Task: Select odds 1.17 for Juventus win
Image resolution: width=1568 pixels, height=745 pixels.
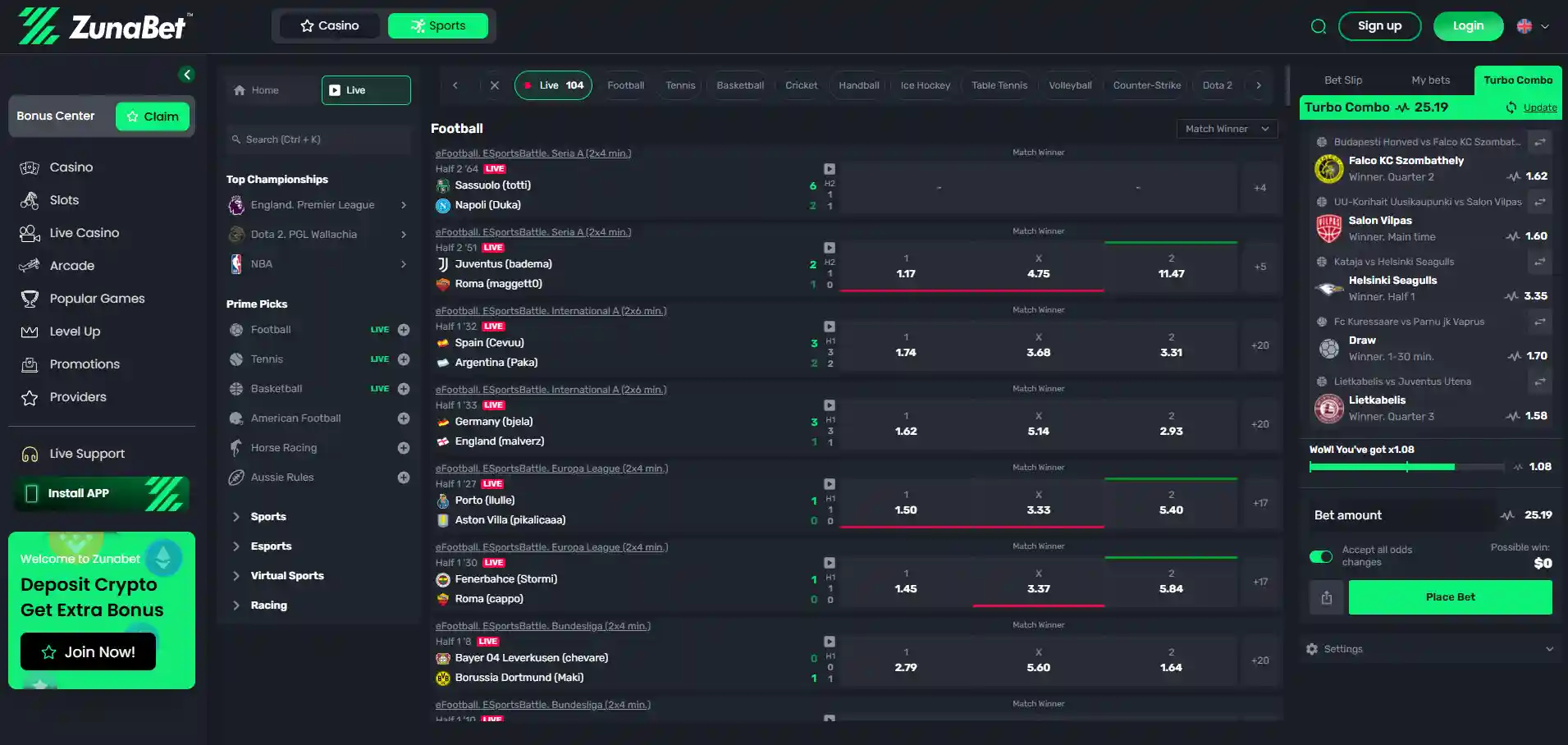Action: pyautogui.click(x=906, y=267)
